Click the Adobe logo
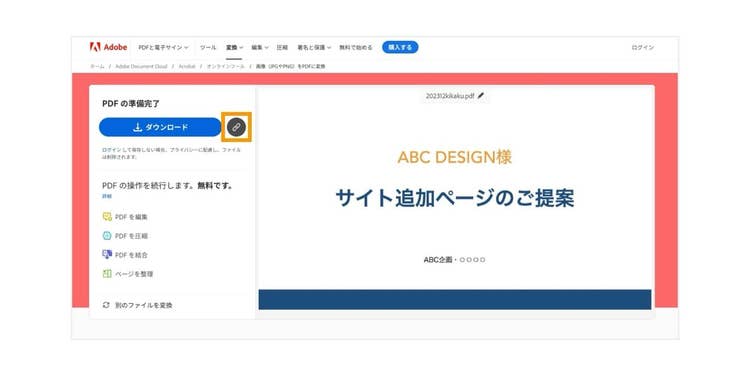The width and height of the screenshot is (750, 375). click(x=109, y=47)
